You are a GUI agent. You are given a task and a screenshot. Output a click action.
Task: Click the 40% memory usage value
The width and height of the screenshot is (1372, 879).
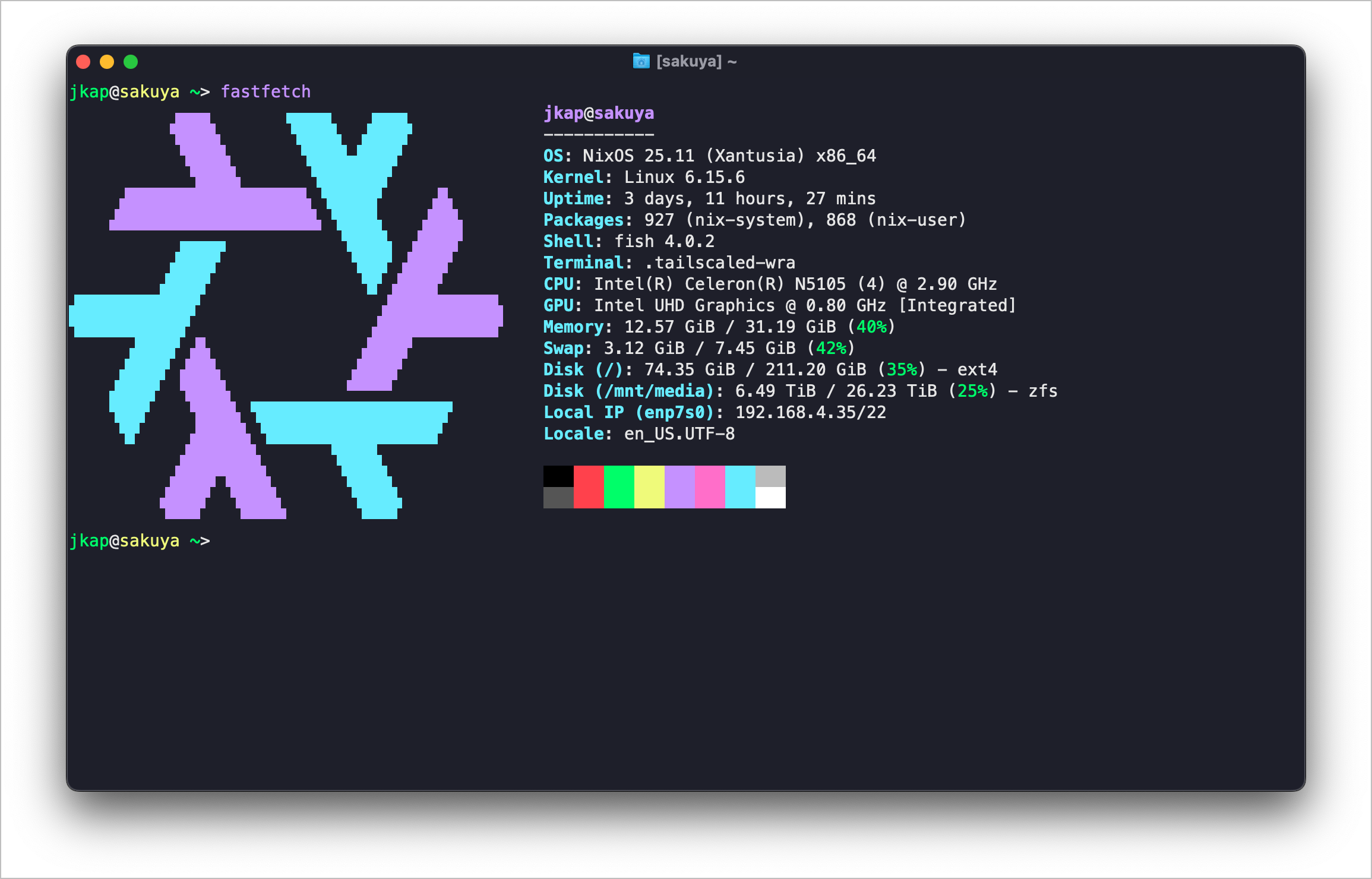click(x=871, y=327)
